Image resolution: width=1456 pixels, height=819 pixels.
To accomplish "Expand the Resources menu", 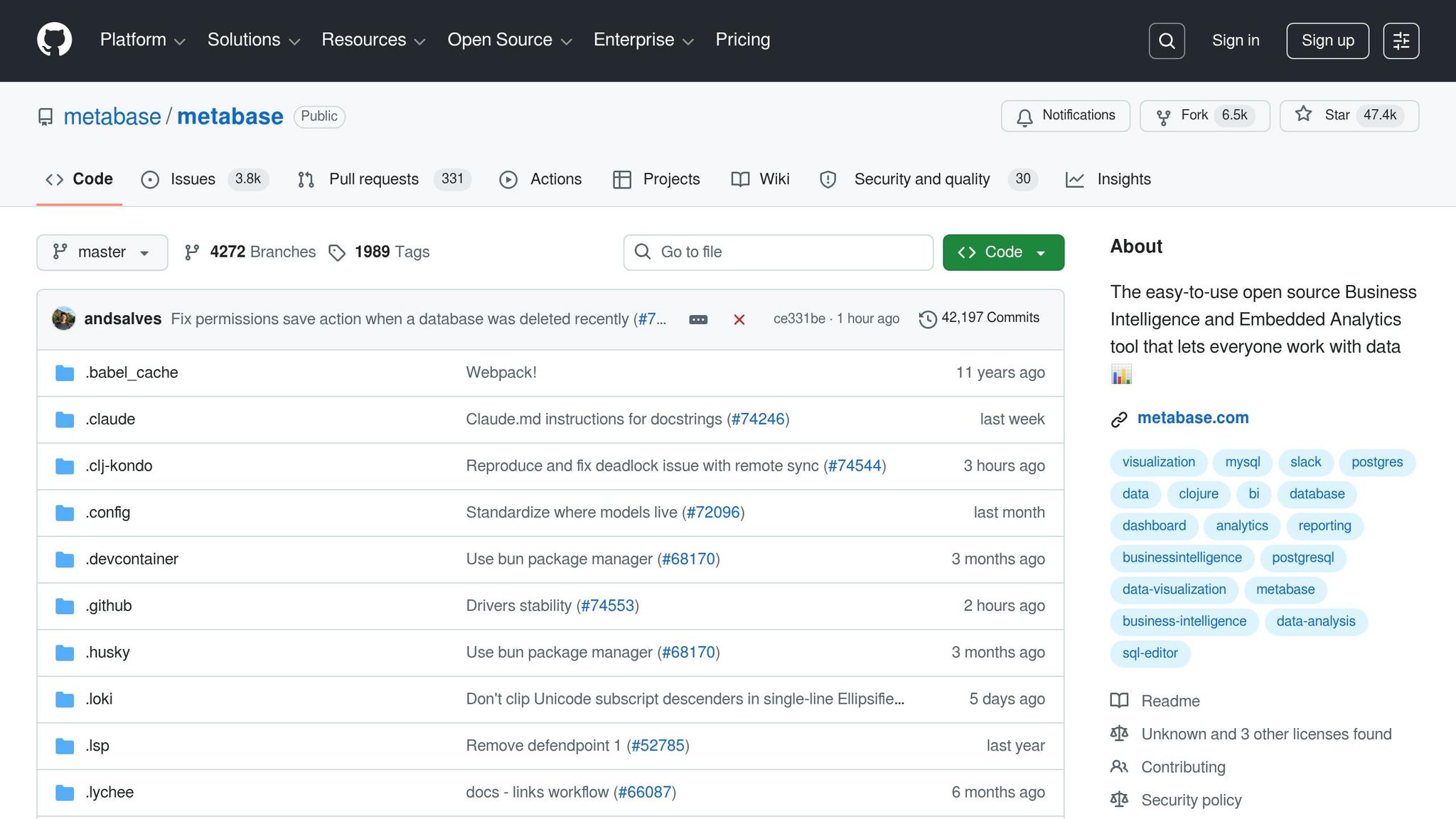I will click(374, 40).
